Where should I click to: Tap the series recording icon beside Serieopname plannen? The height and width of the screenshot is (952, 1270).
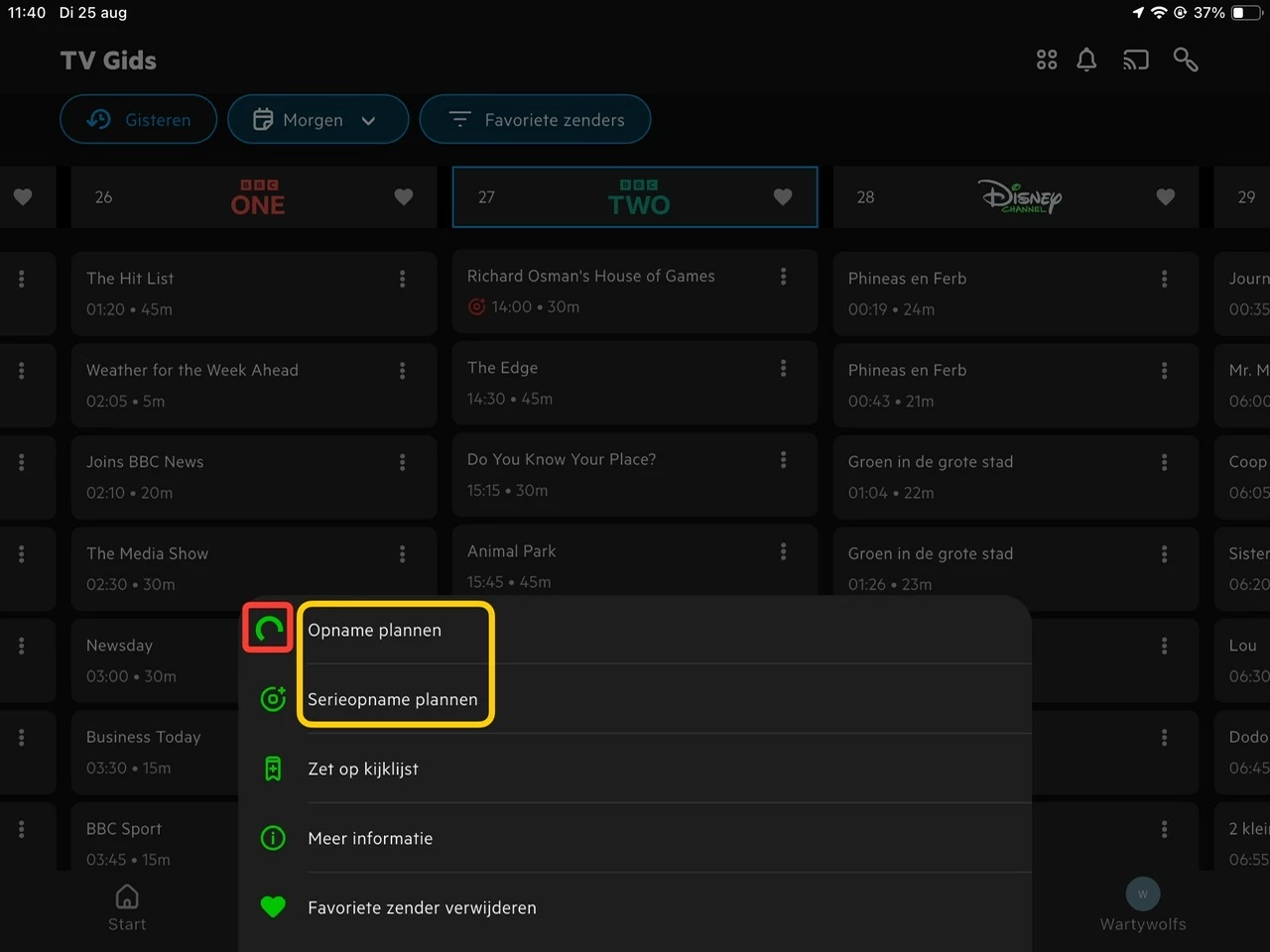273,699
